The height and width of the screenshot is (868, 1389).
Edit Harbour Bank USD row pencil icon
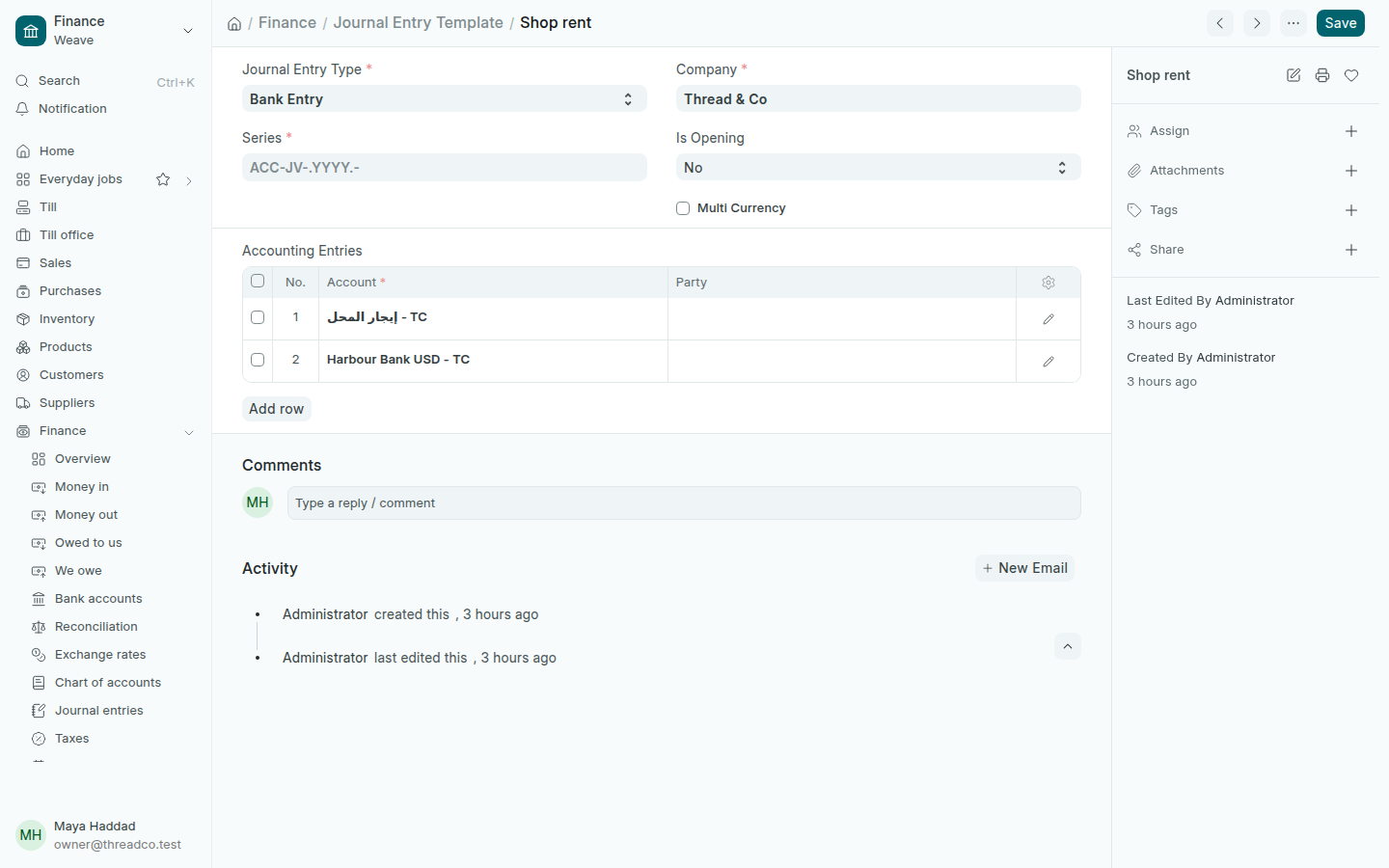1049,362
